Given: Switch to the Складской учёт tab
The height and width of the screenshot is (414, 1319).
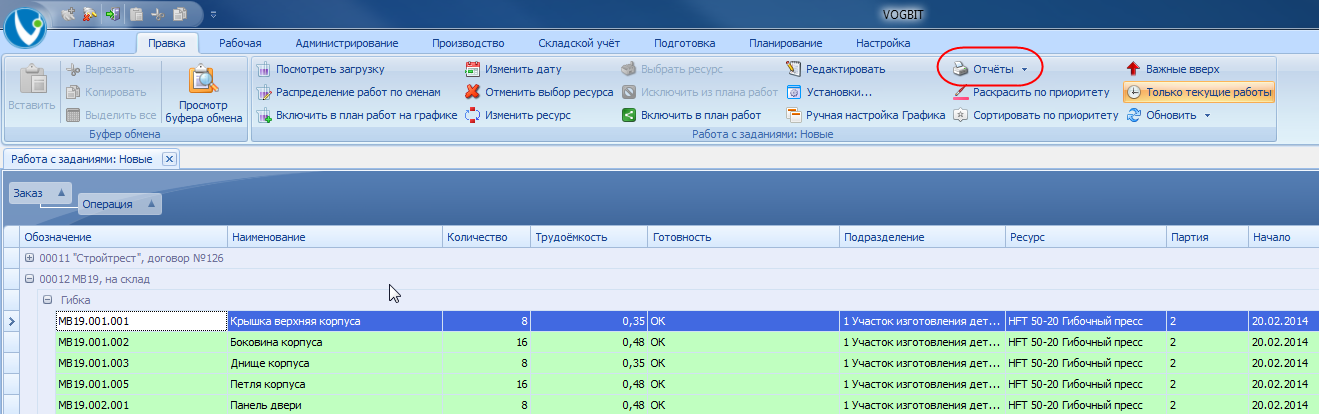Looking at the screenshot, I should [x=579, y=43].
